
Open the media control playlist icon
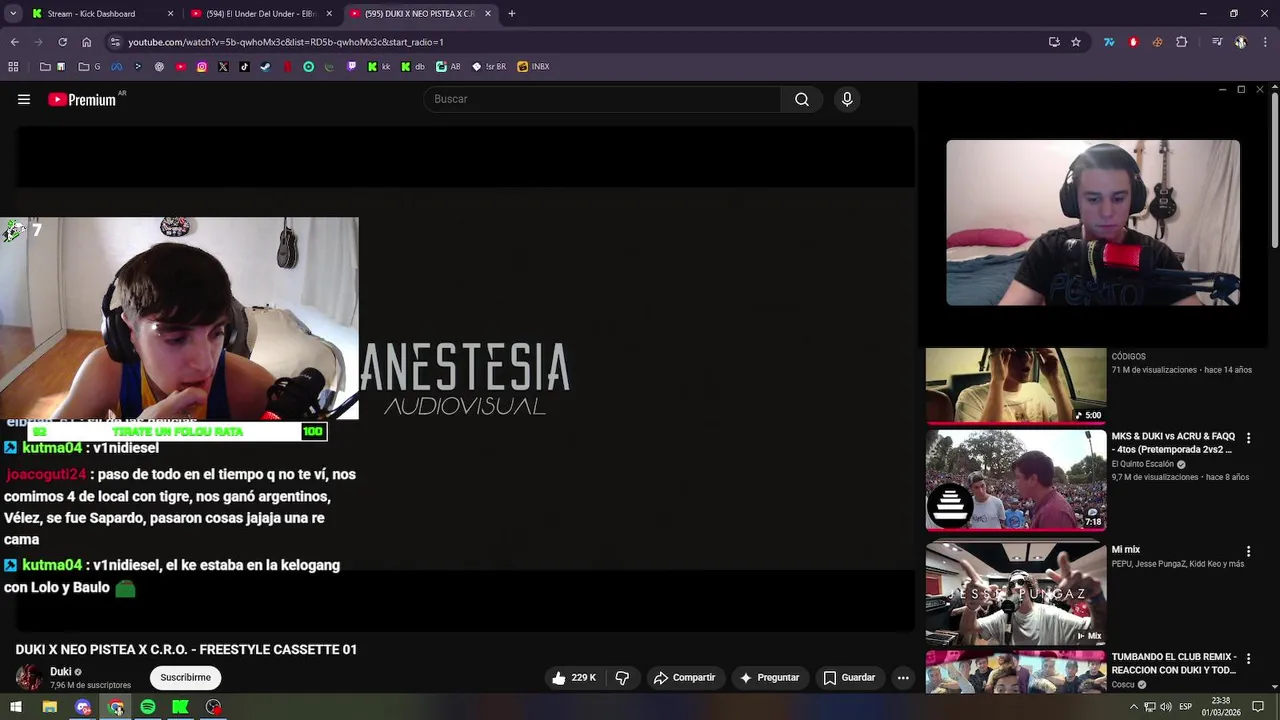click(1217, 42)
